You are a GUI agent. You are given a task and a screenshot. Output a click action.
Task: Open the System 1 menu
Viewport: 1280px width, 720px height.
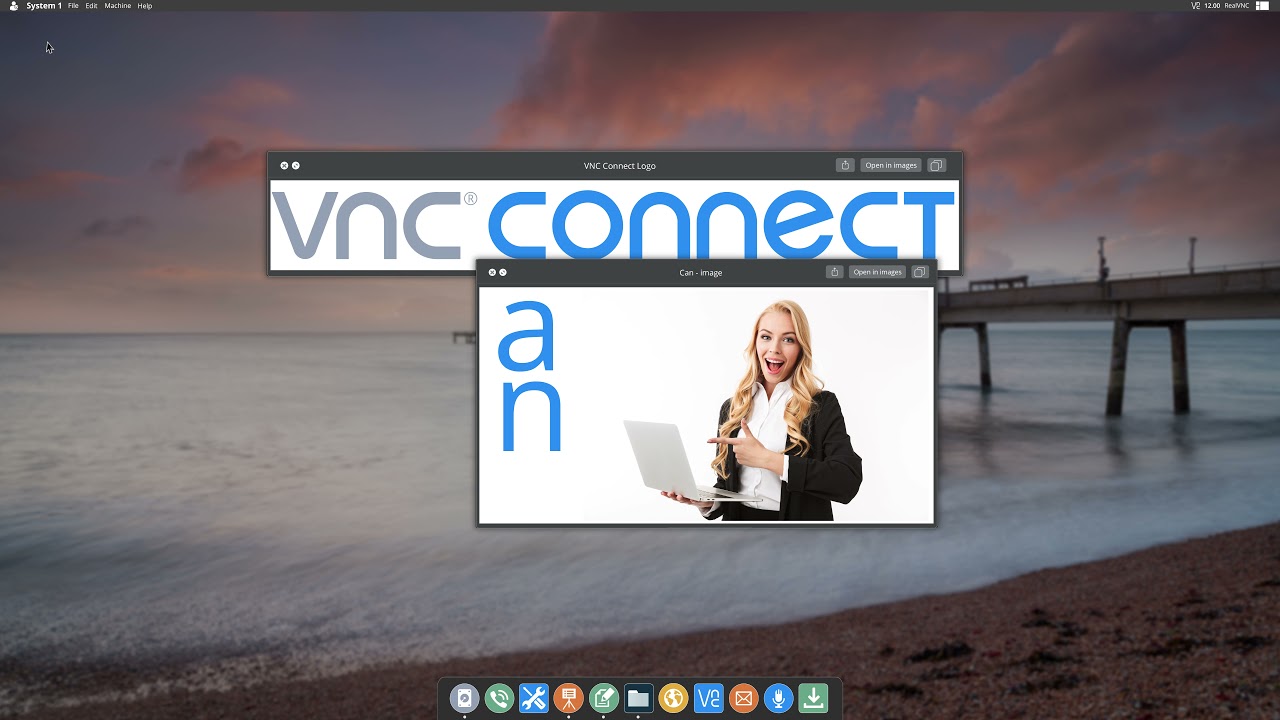click(44, 6)
